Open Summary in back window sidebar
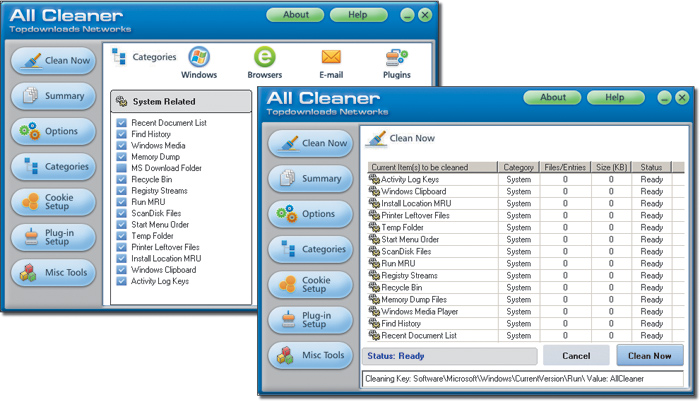The image size is (700, 402). click(x=54, y=96)
